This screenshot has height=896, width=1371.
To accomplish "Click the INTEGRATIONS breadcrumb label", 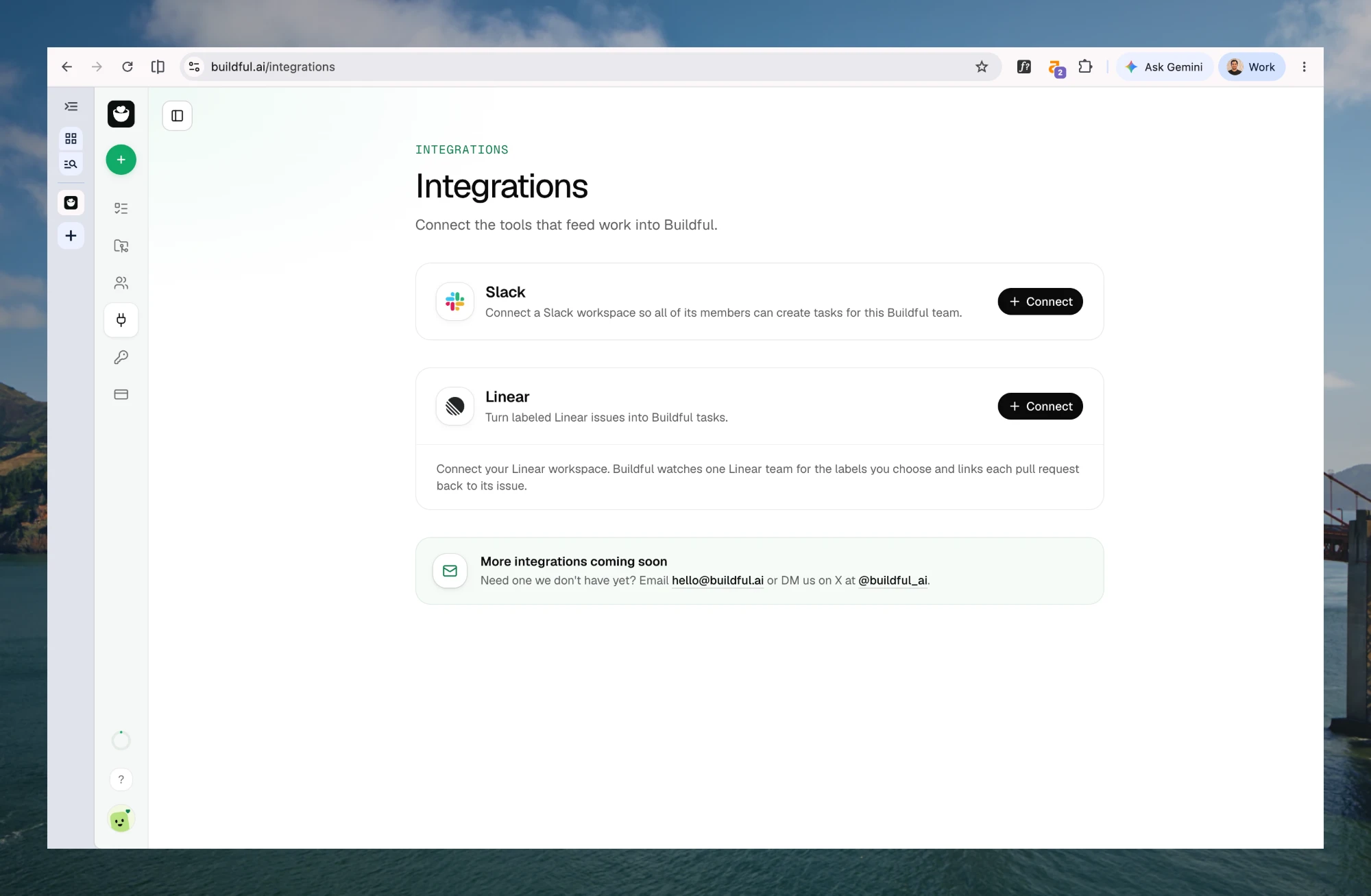I will (x=462, y=150).
